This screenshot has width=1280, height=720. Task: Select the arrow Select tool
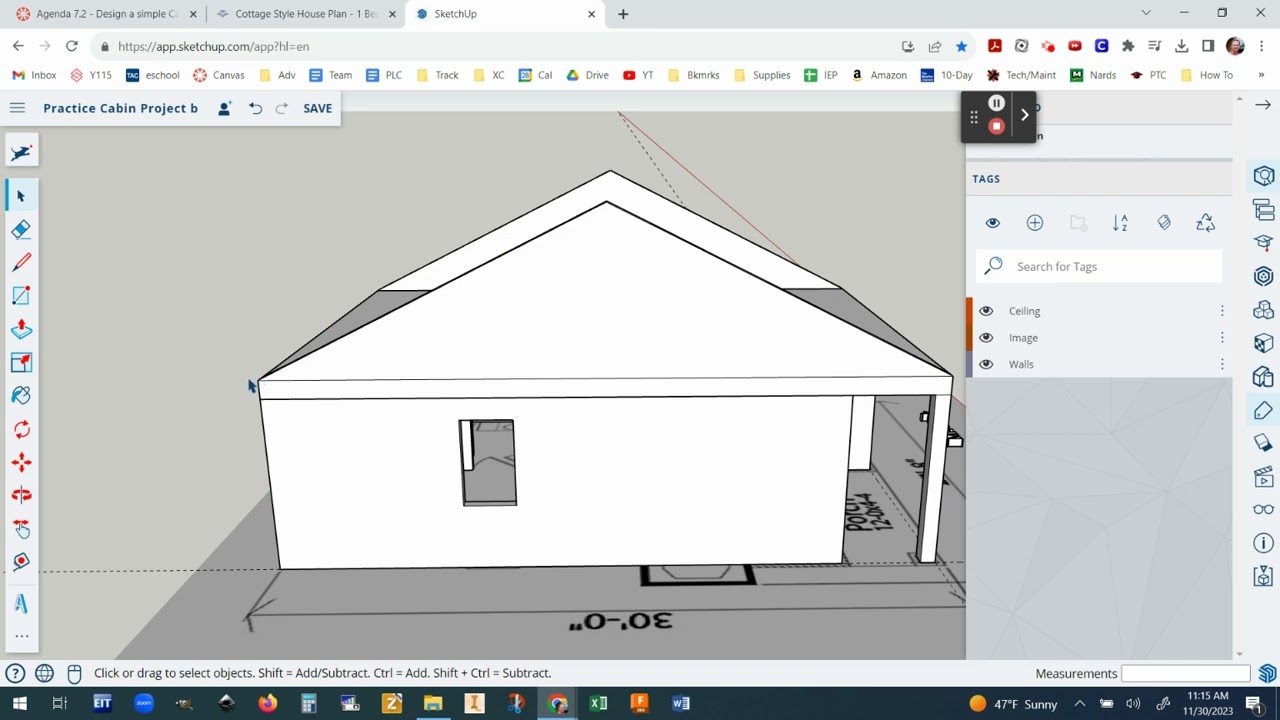coord(21,196)
